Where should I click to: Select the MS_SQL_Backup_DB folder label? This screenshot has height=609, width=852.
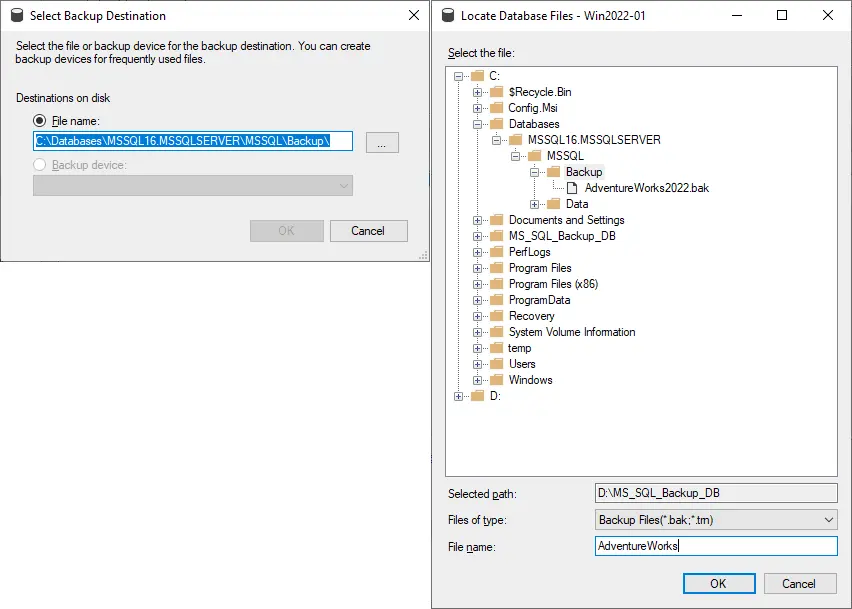[x=562, y=236]
